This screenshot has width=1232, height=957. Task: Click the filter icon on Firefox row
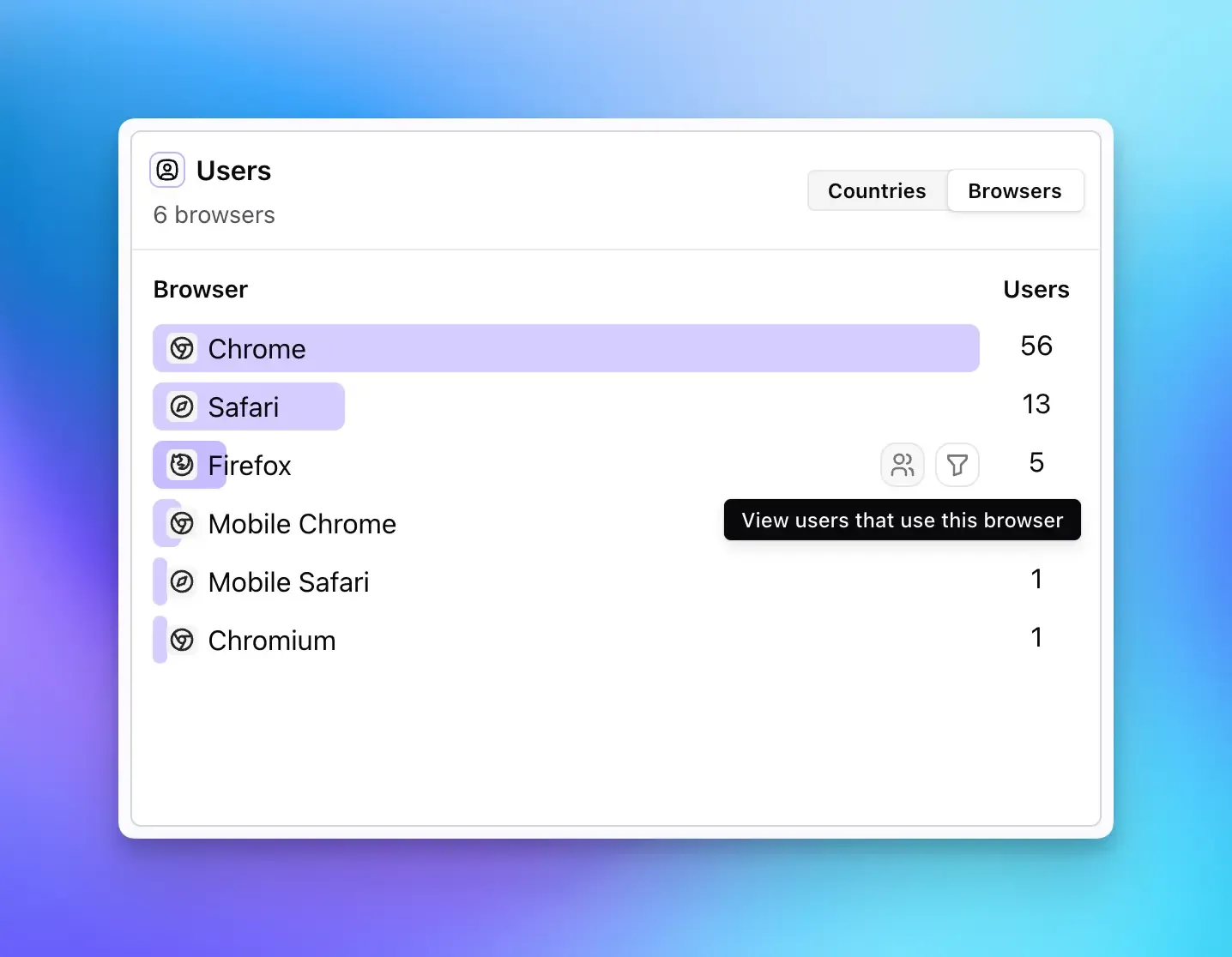point(957,465)
